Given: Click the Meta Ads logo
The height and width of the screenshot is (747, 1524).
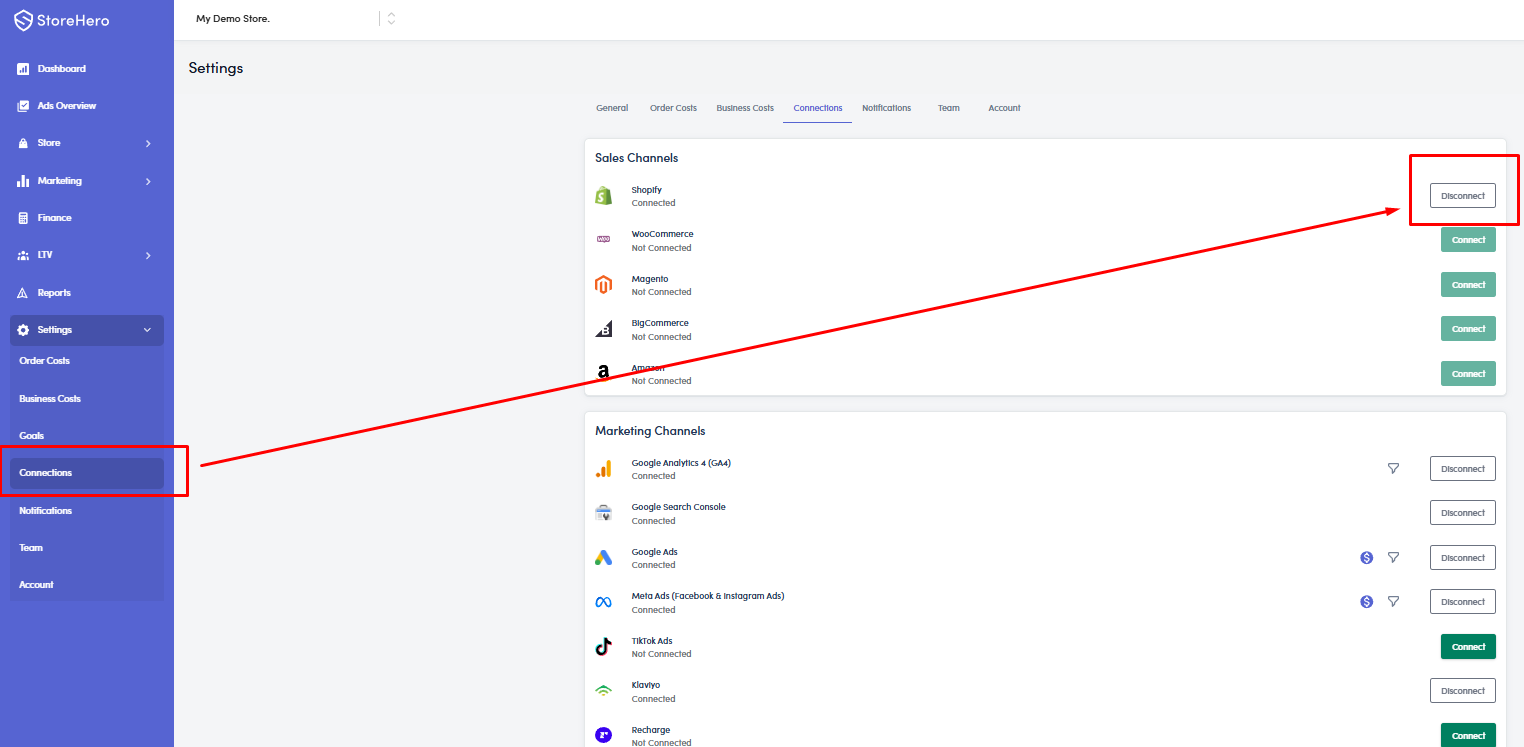Looking at the screenshot, I should pyautogui.click(x=603, y=602).
